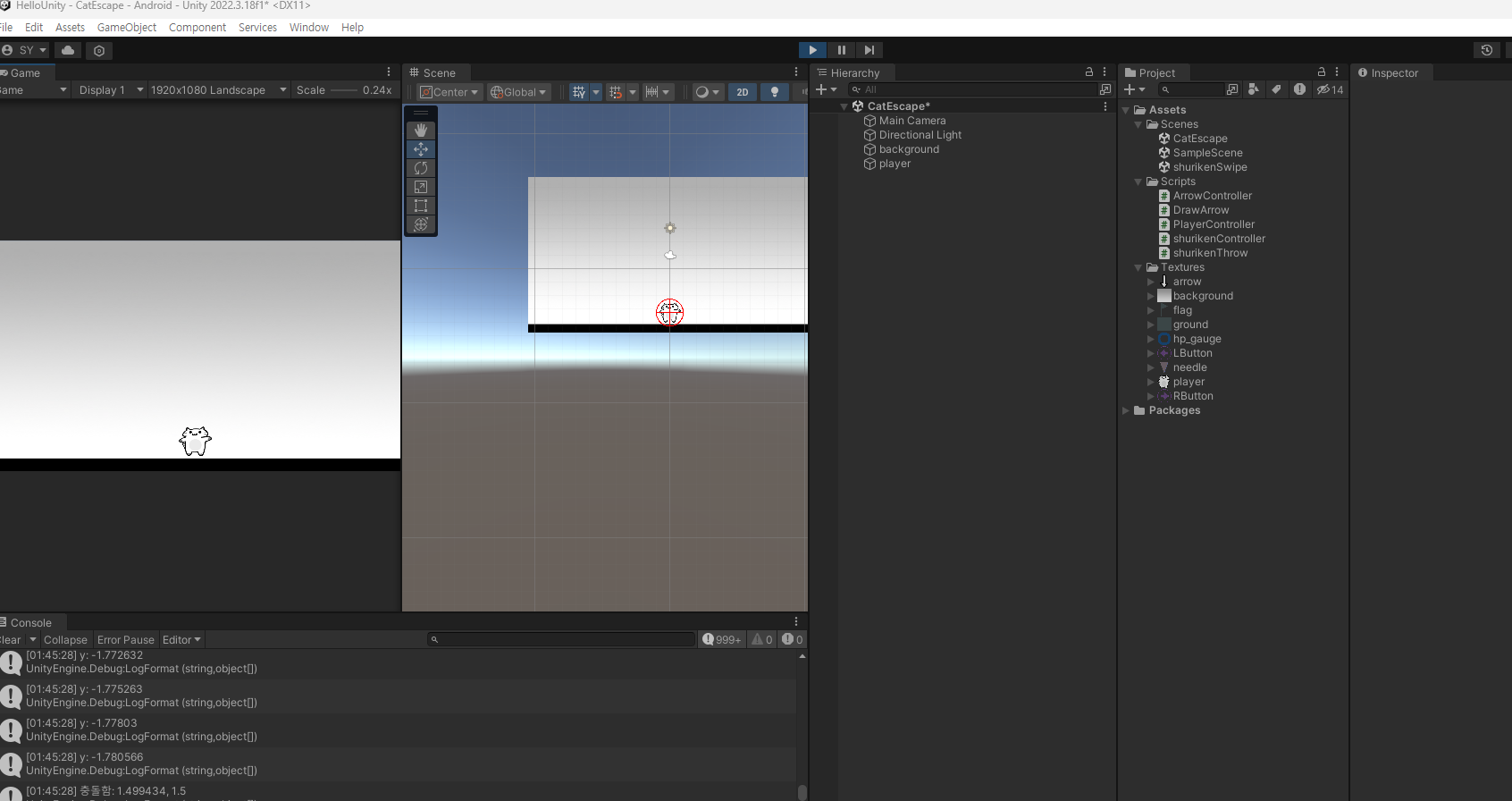The width and height of the screenshot is (1512, 801).
Task: Open the Component menu
Action: point(197,28)
